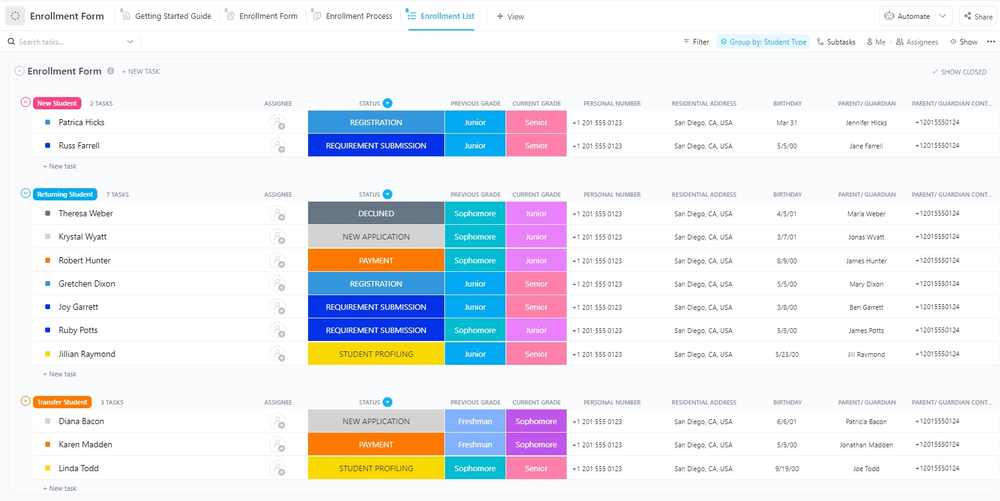The height and width of the screenshot is (501, 1000).
Task: Open the Subtasks view option
Action: 821,42
